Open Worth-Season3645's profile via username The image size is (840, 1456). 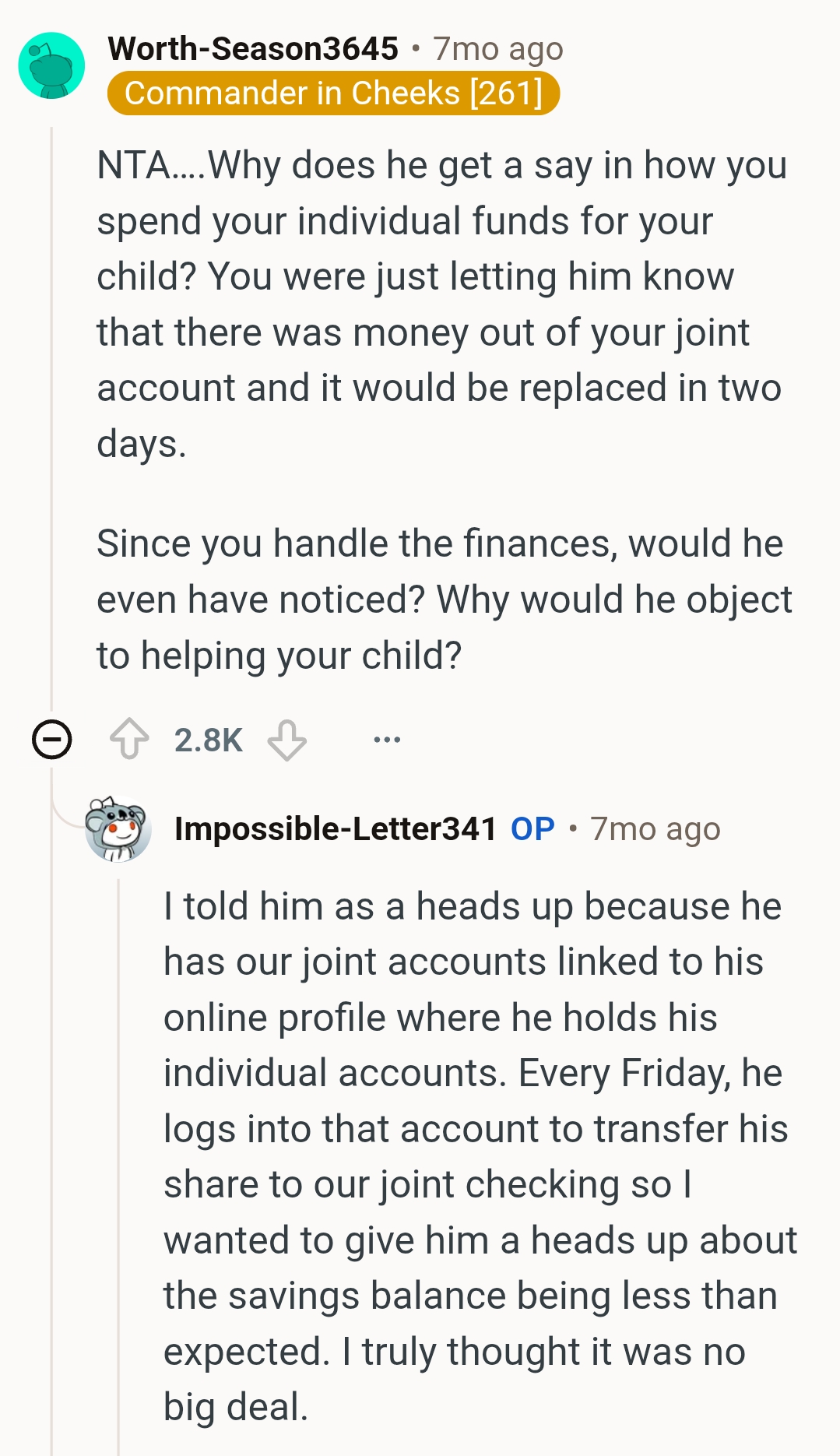click(x=253, y=48)
